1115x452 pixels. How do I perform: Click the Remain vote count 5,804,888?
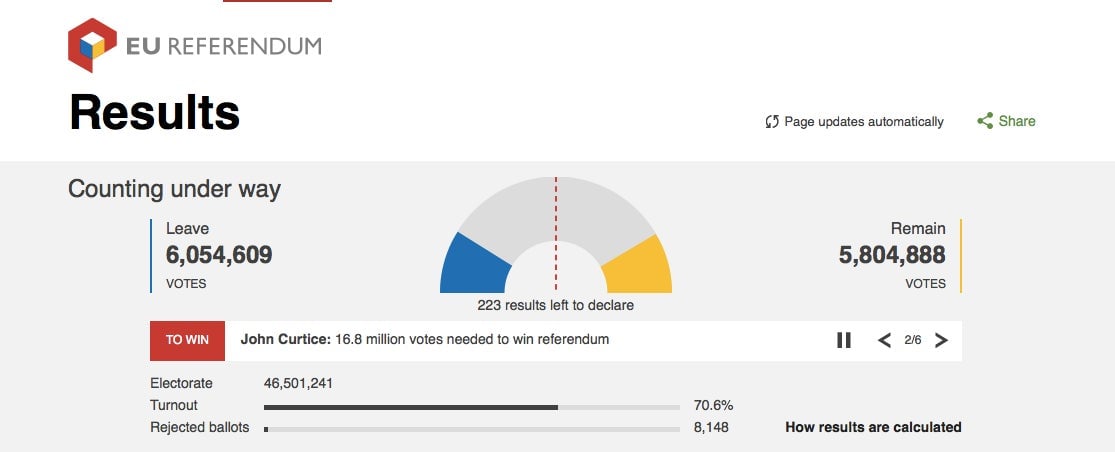pos(892,254)
